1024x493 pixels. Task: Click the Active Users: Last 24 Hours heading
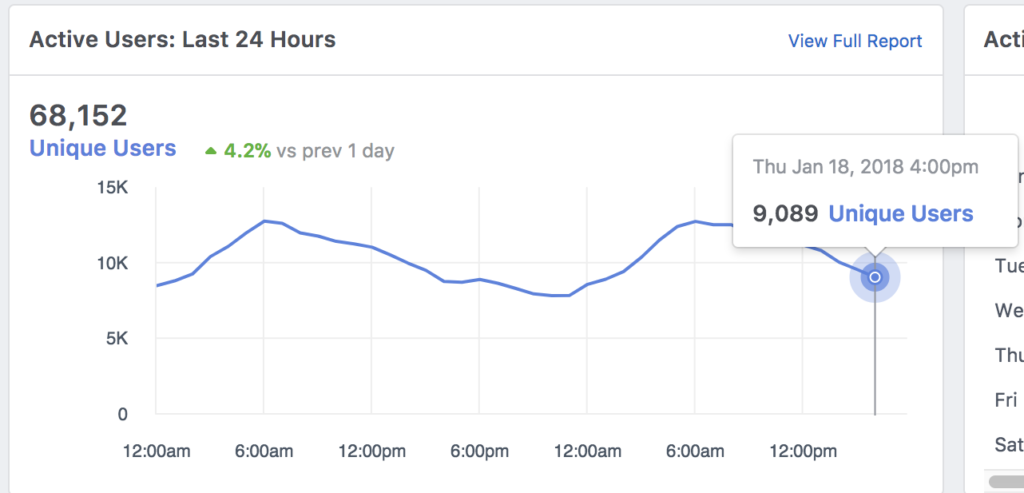tap(182, 40)
